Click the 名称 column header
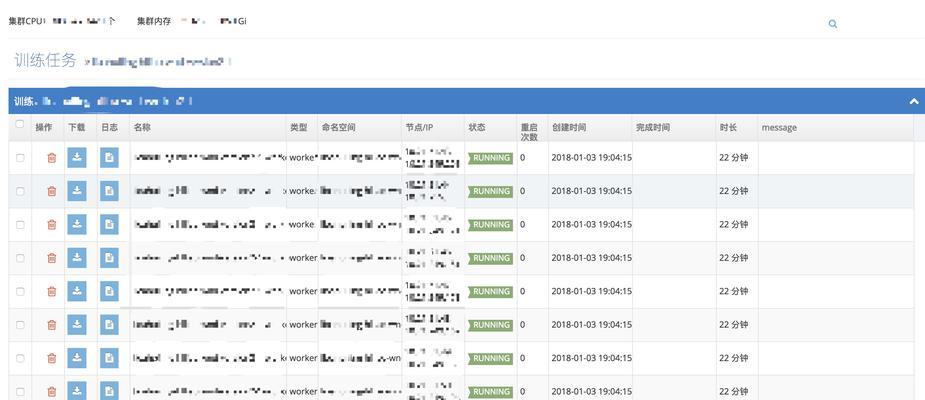 [142, 127]
